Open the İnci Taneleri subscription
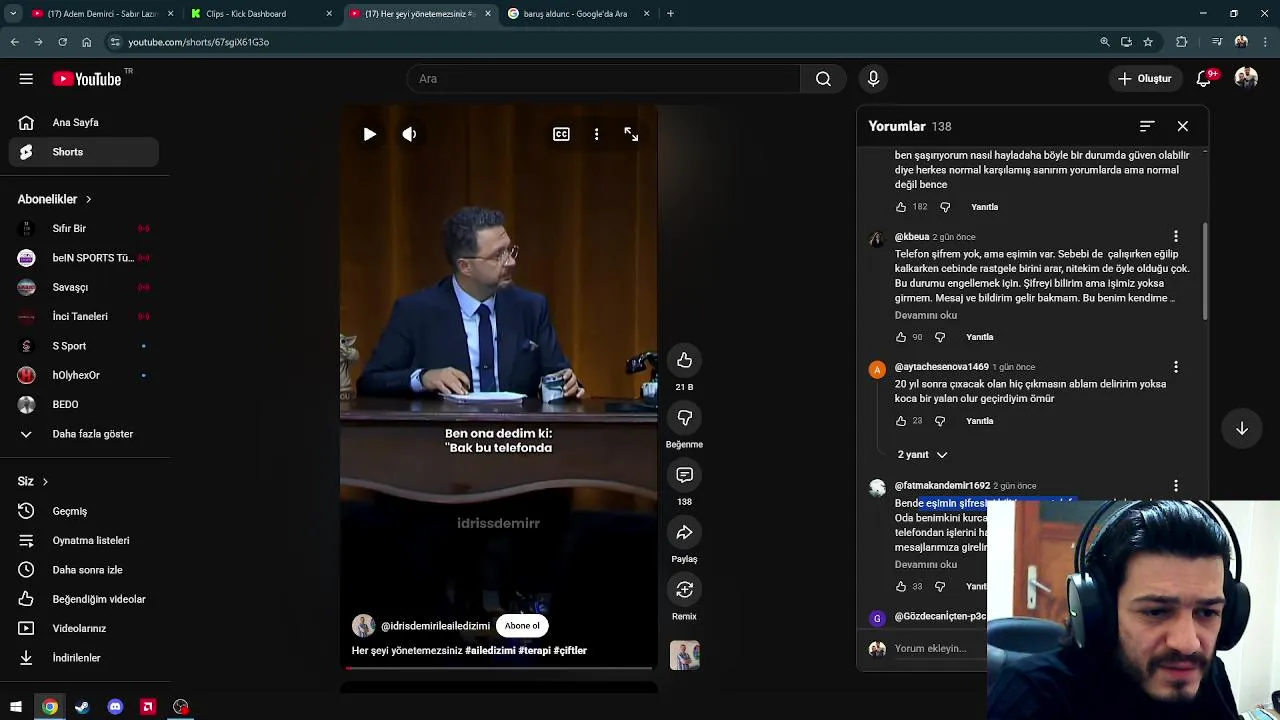 point(84,316)
